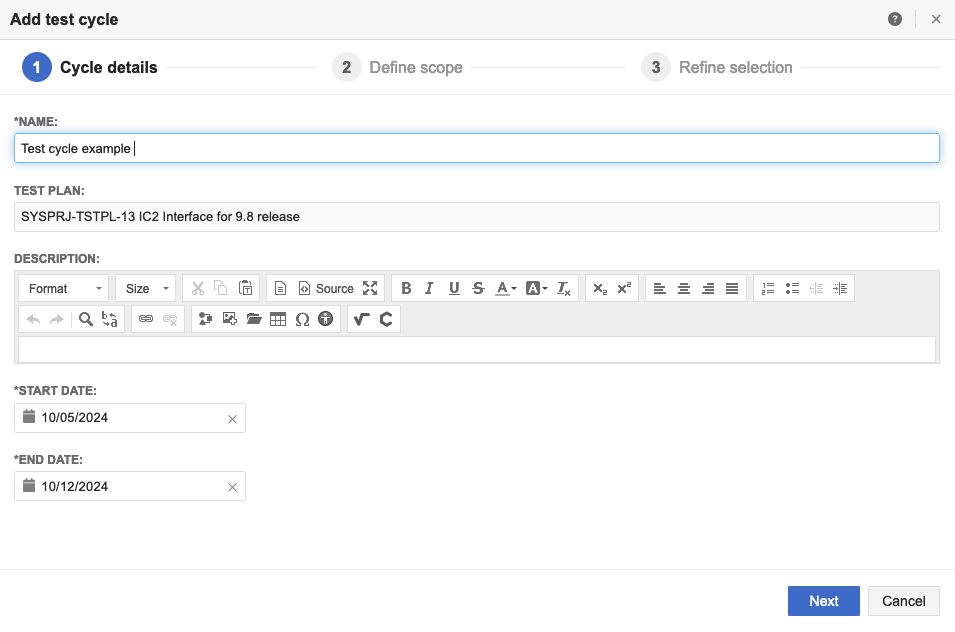
Task: Toggle bold formatting in description editor
Action: [x=406, y=288]
